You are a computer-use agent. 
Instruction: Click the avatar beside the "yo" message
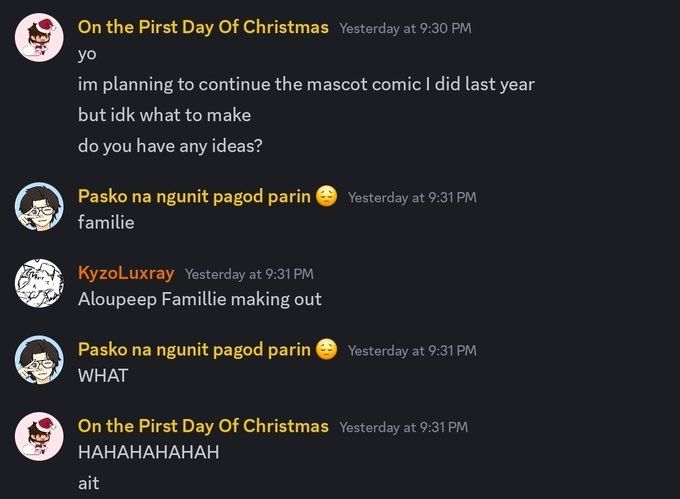[x=39, y=38]
